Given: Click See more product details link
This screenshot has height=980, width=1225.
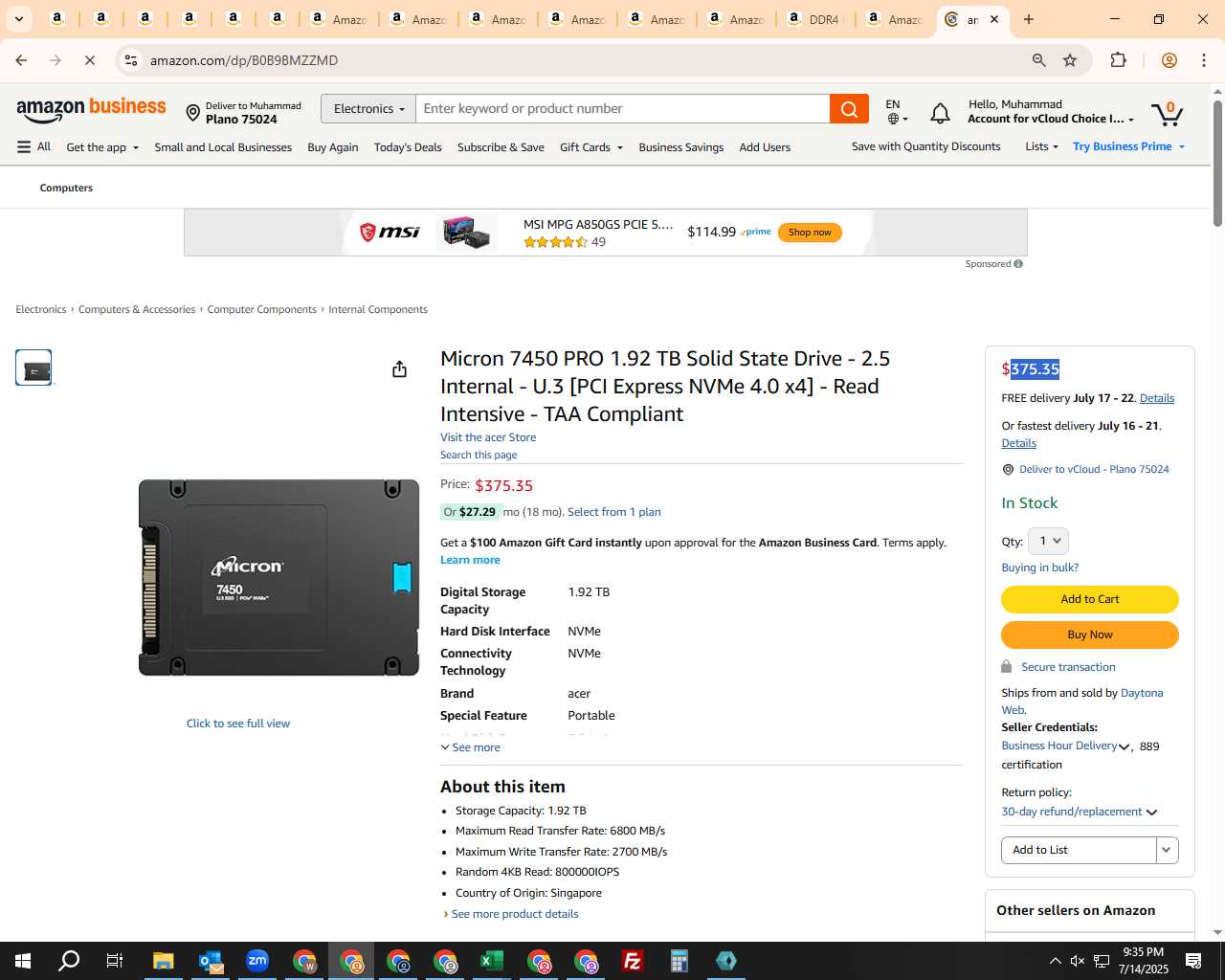Looking at the screenshot, I should click(515, 914).
